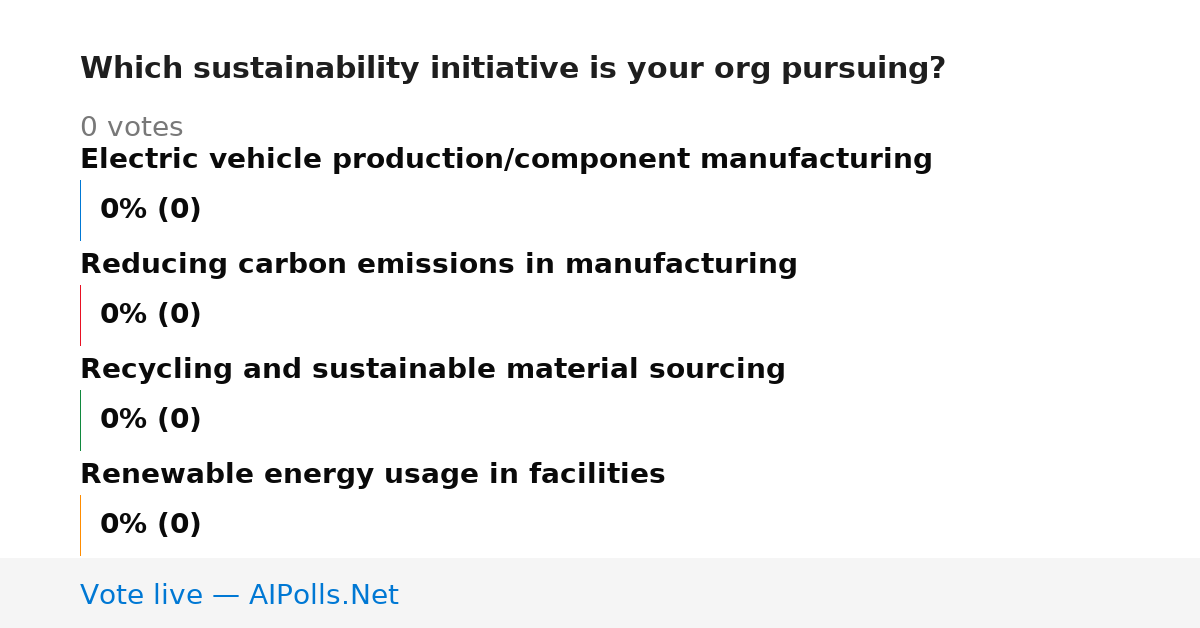Click the green result bar for Recycling
The image size is (1200, 628).
(x=80, y=420)
